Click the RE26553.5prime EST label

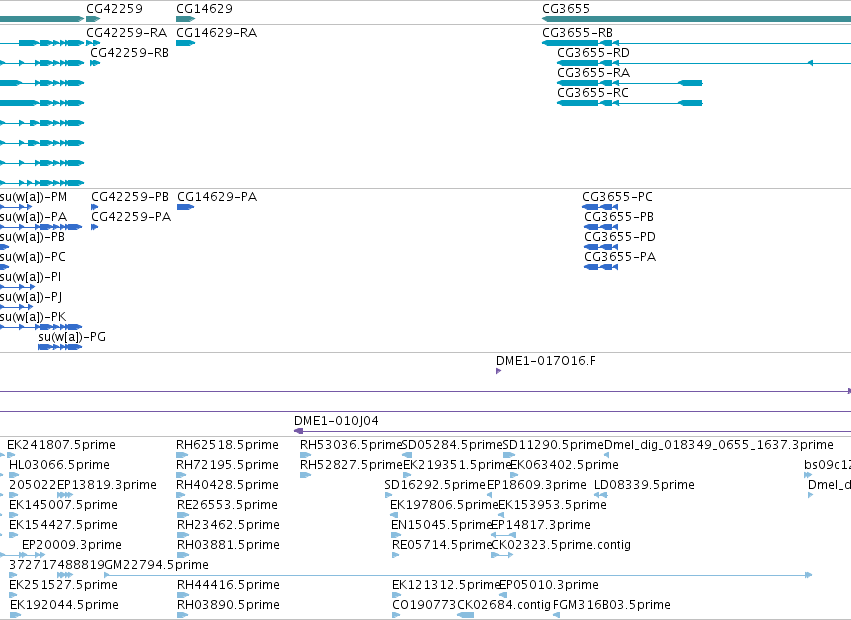pyautogui.click(x=227, y=505)
